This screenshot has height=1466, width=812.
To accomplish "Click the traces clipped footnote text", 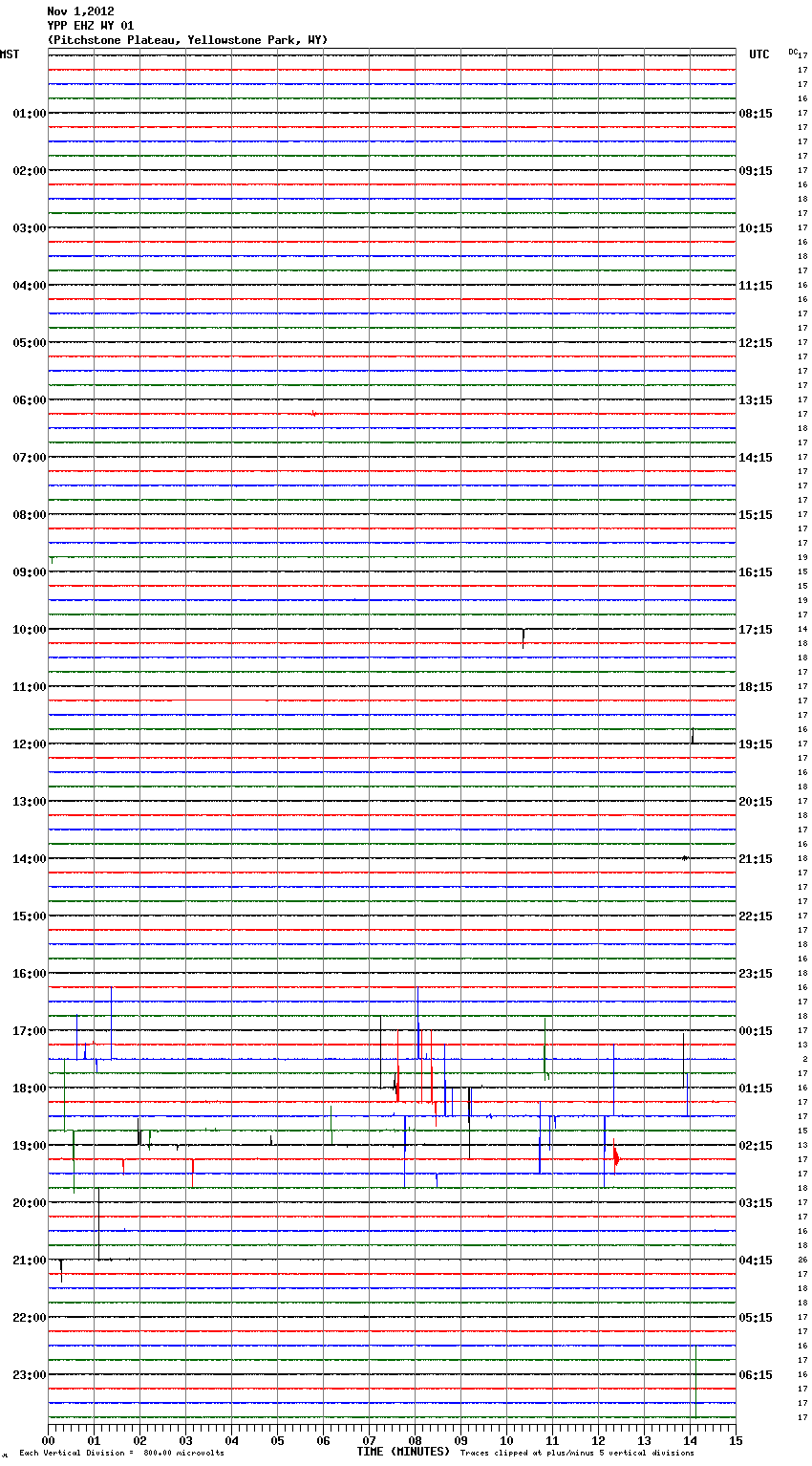I will point(577,1454).
